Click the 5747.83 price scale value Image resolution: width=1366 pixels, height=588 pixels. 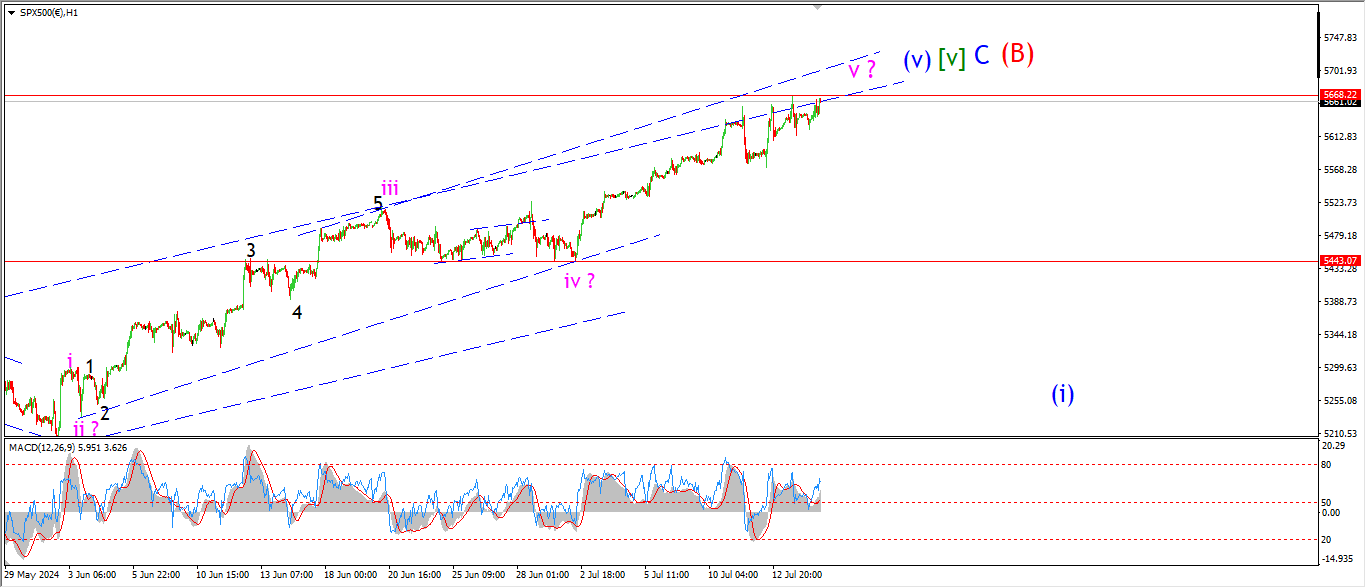click(1339, 38)
